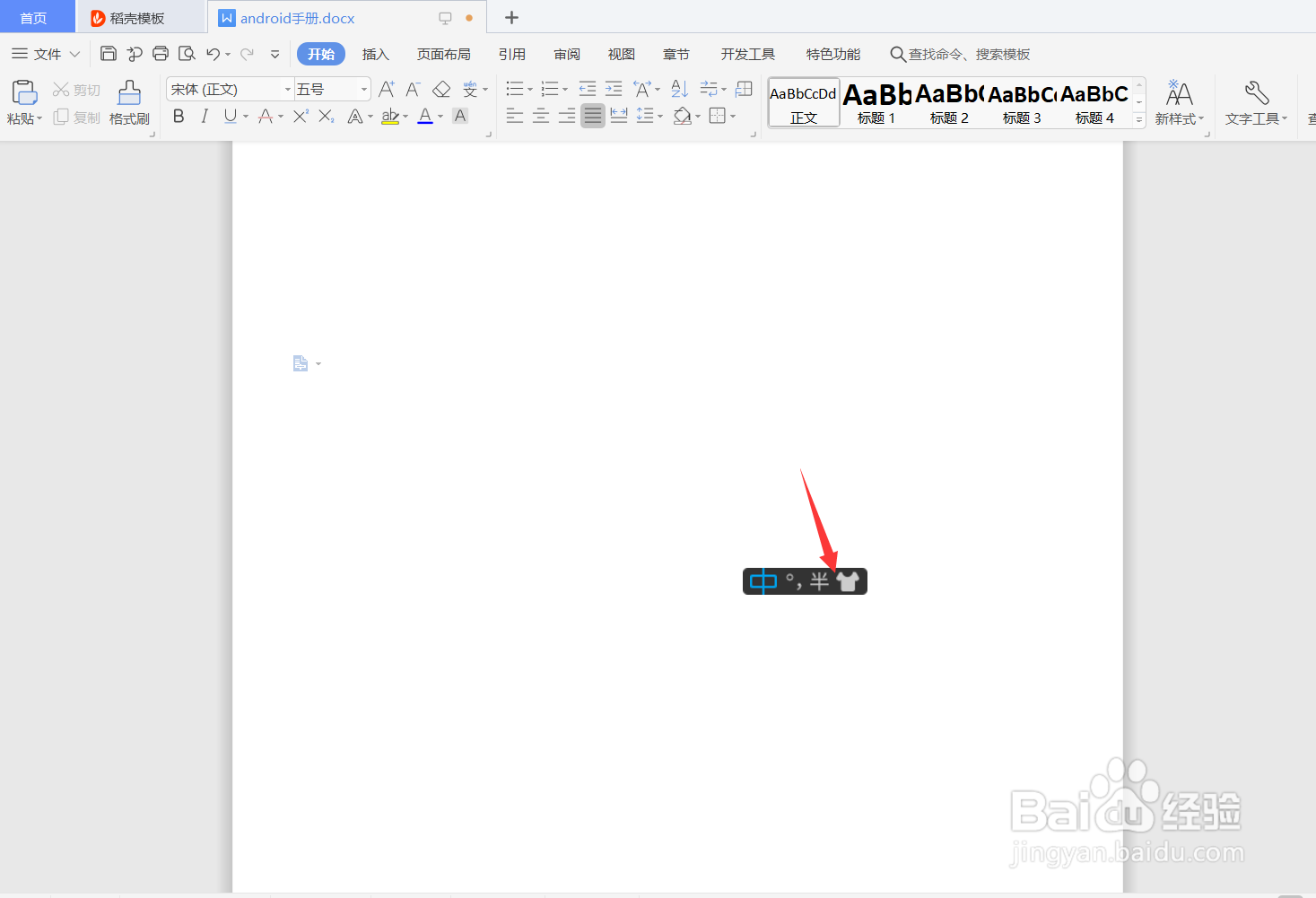Apply text highlight color
The image size is (1316, 898).
[389, 116]
